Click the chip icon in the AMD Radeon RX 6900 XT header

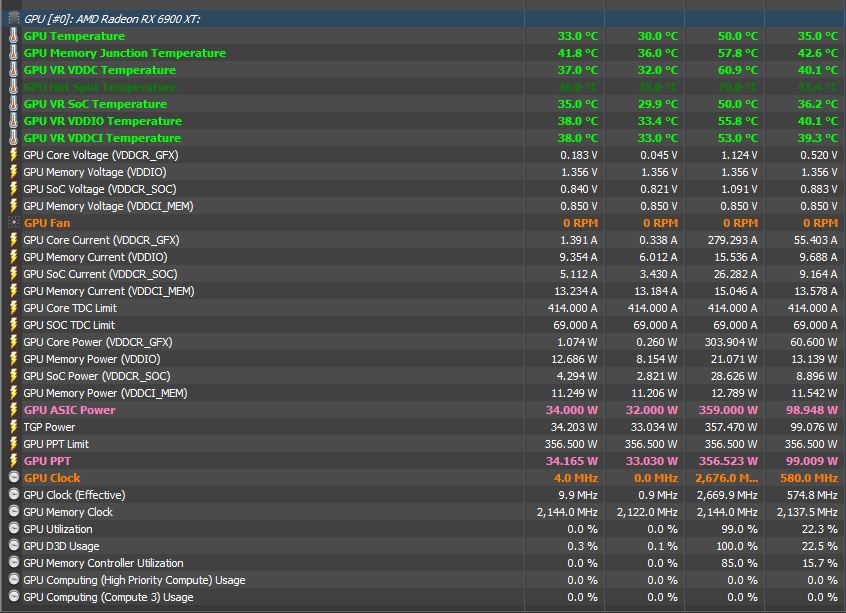click(14, 19)
